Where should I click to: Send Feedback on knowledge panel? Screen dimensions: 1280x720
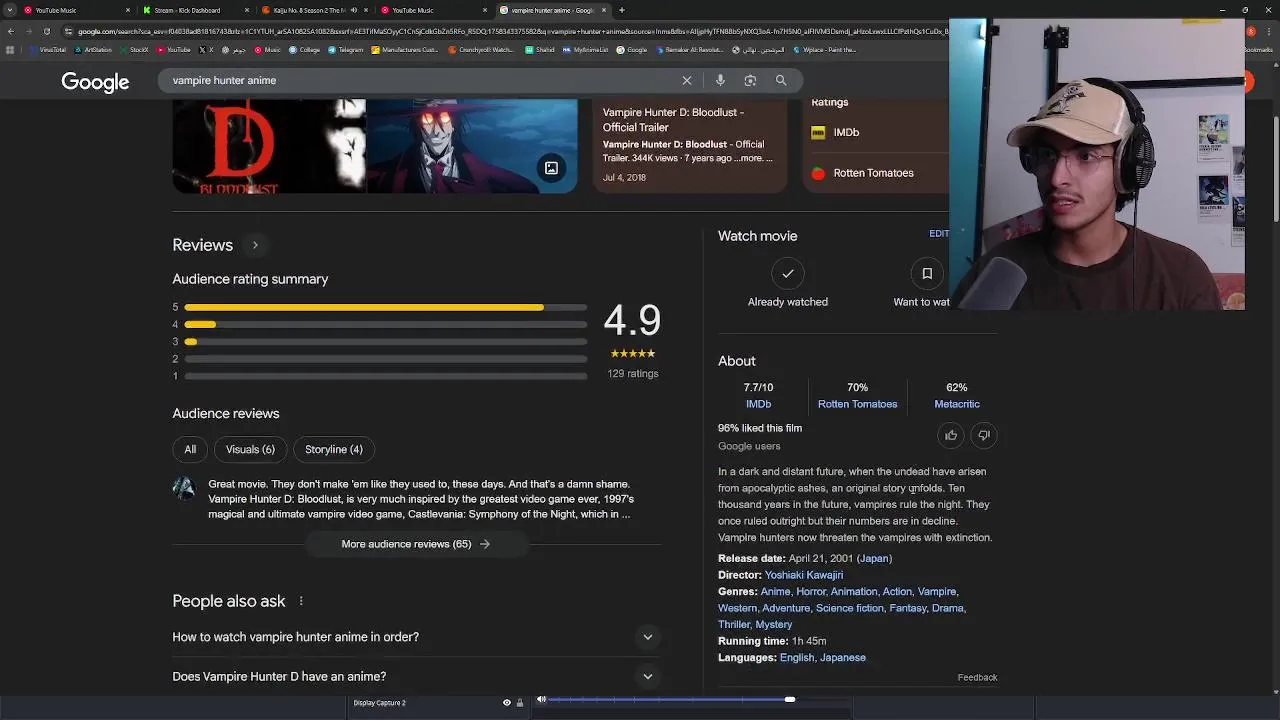pyautogui.click(x=977, y=677)
